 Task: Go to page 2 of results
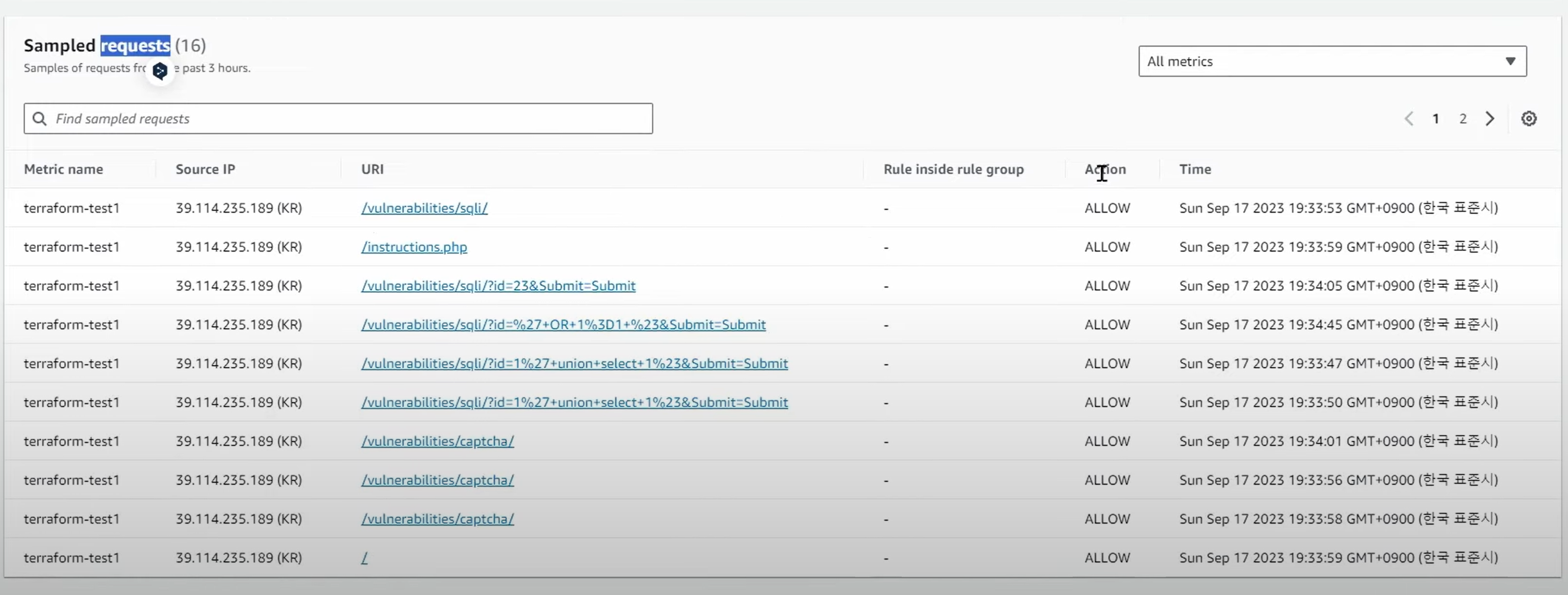(1462, 119)
